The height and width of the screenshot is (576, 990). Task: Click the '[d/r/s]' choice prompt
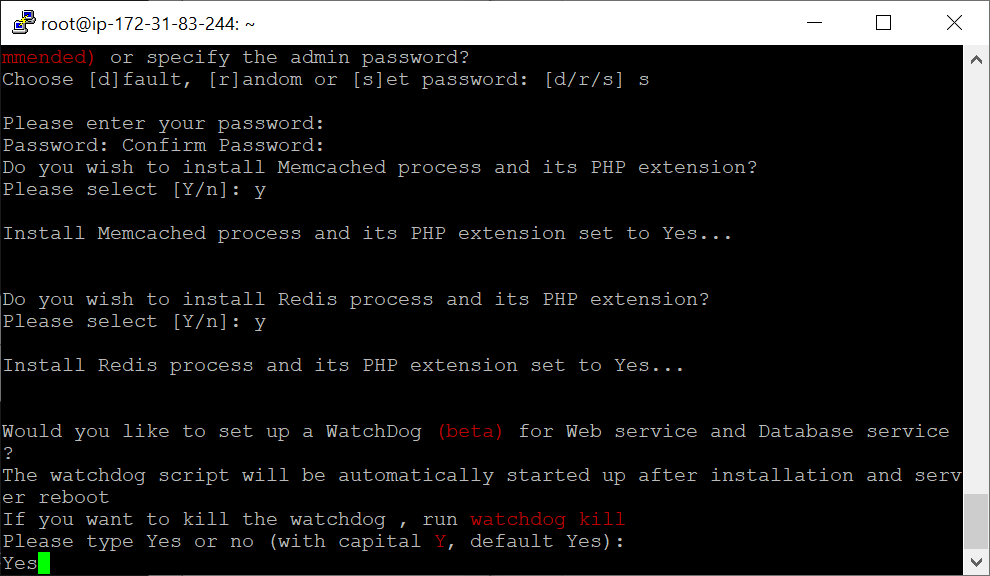pyautogui.click(x=584, y=80)
